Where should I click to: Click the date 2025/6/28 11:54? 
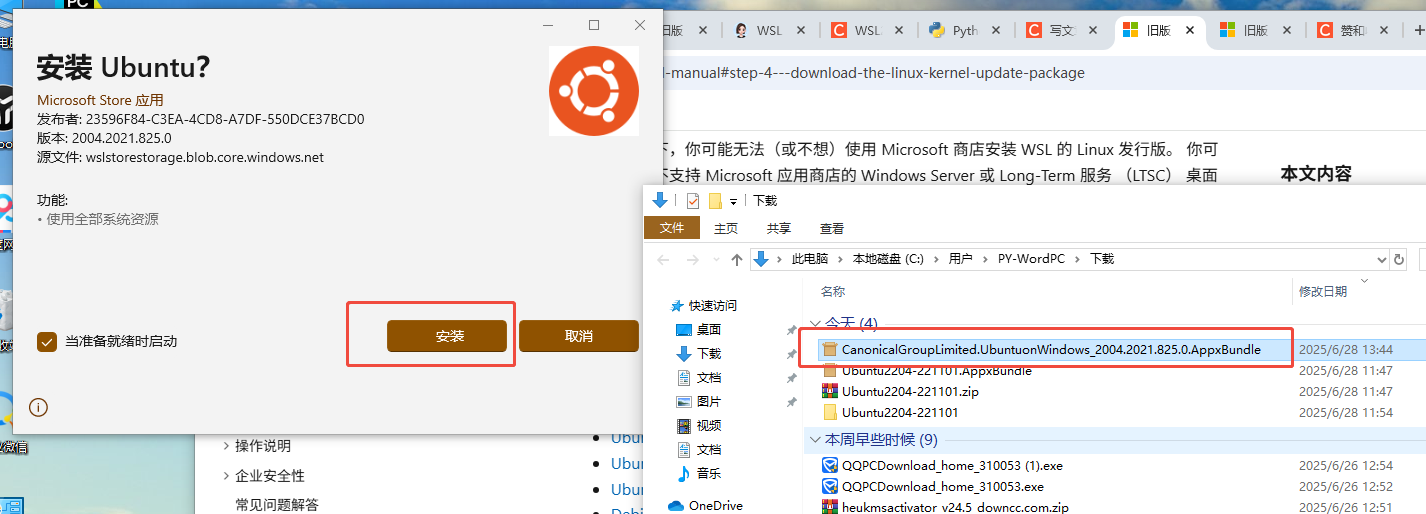tap(1346, 412)
